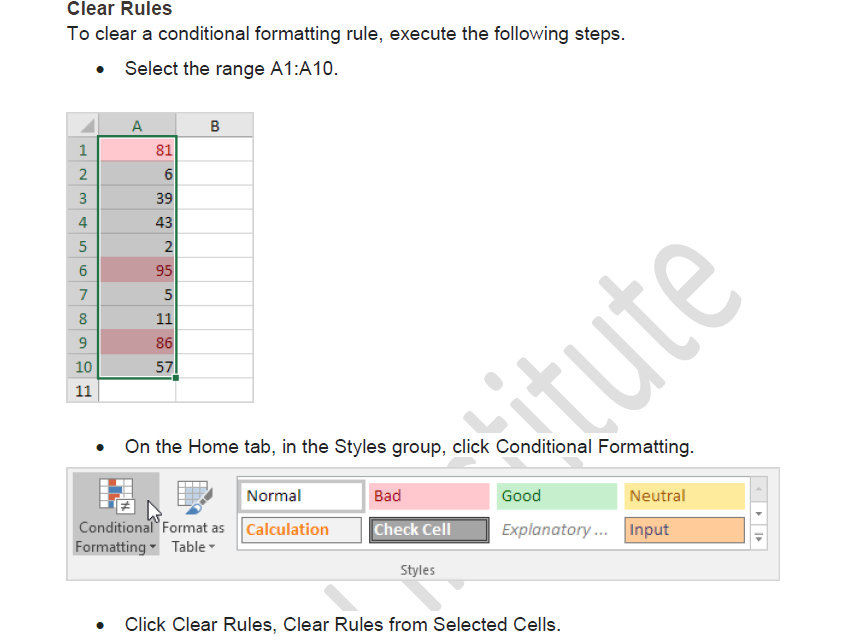Image resolution: width=845 pixels, height=636 pixels.
Task: Click the select-all corner triangle
Action: [x=84, y=126]
